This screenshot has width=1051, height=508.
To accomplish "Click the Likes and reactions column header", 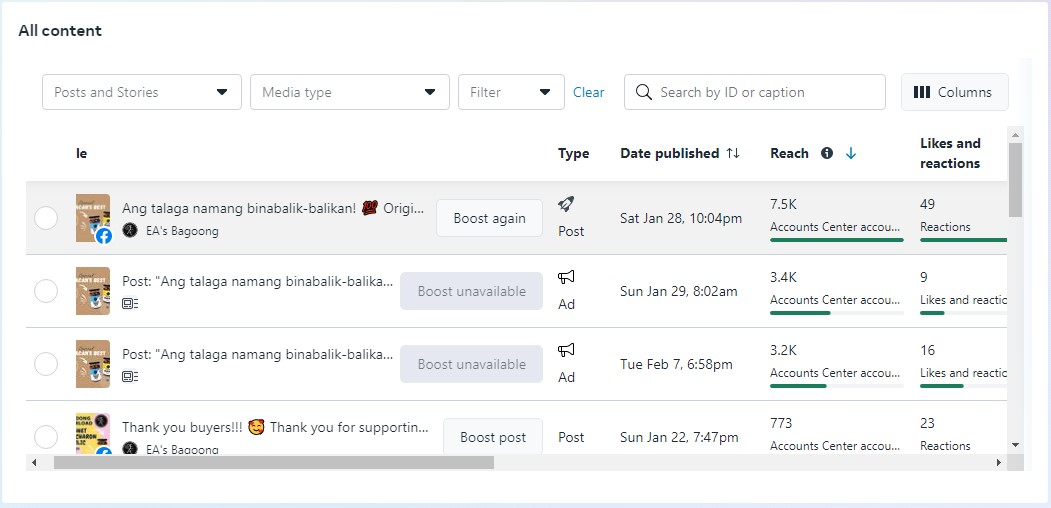I will pos(950,153).
